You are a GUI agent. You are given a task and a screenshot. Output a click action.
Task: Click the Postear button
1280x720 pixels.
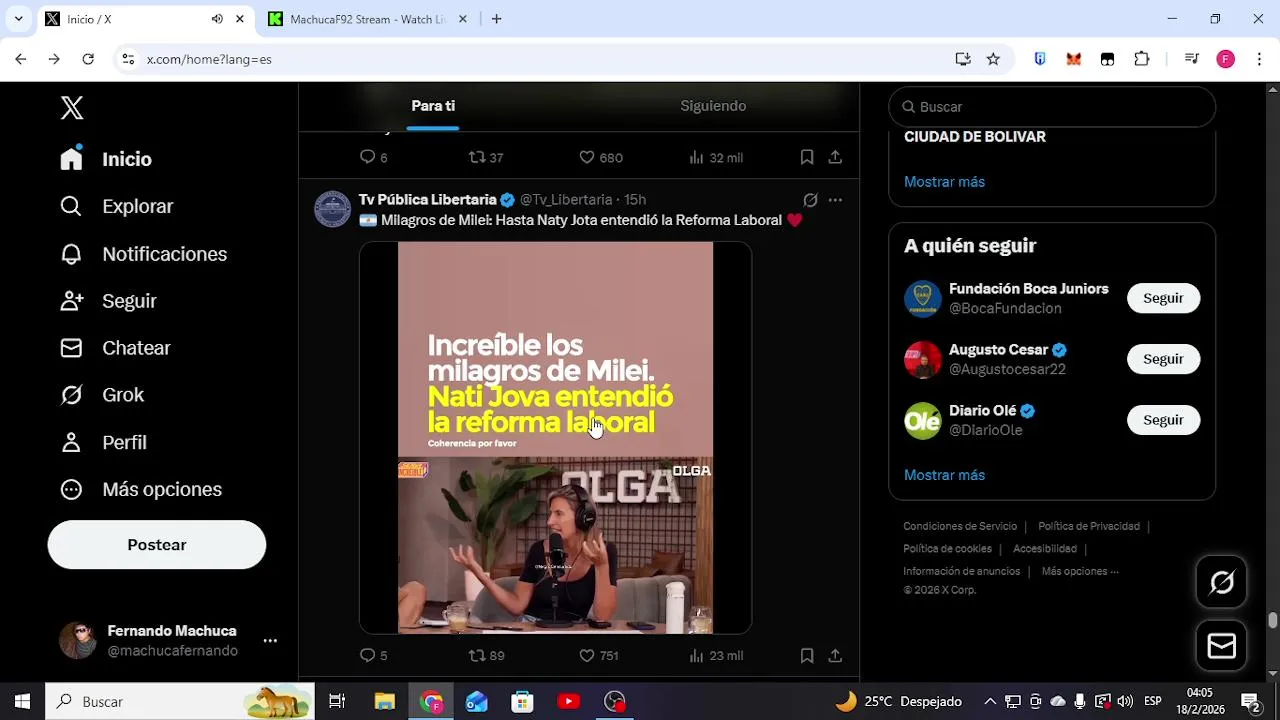click(x=157, y=545)
